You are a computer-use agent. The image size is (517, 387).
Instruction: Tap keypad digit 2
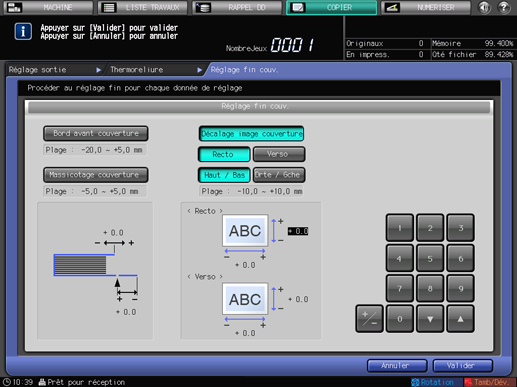point(430,228)
